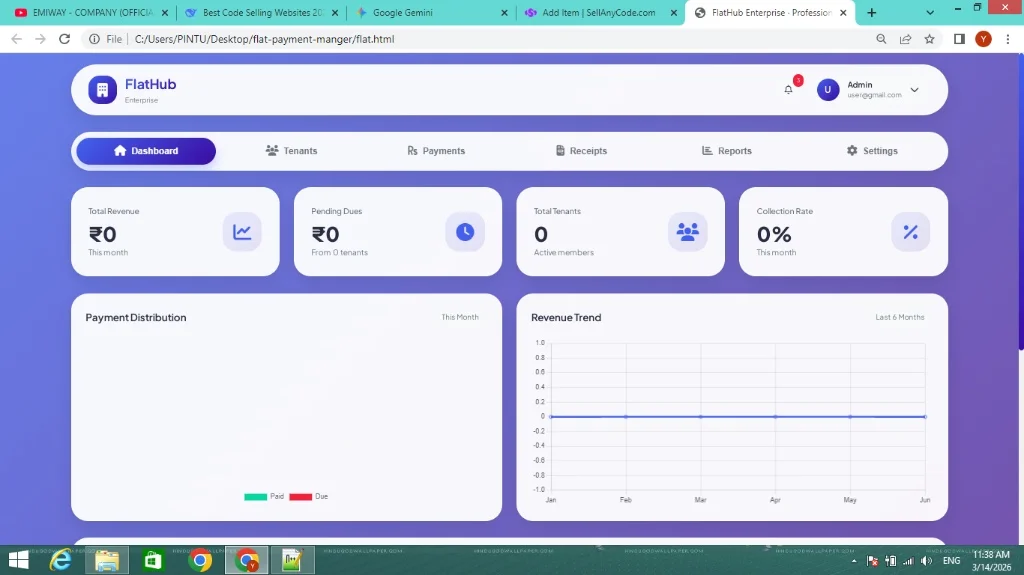This screenshot has width=1024, height=575.
Task: Open the taskbar clock and date
Action: 991,561
